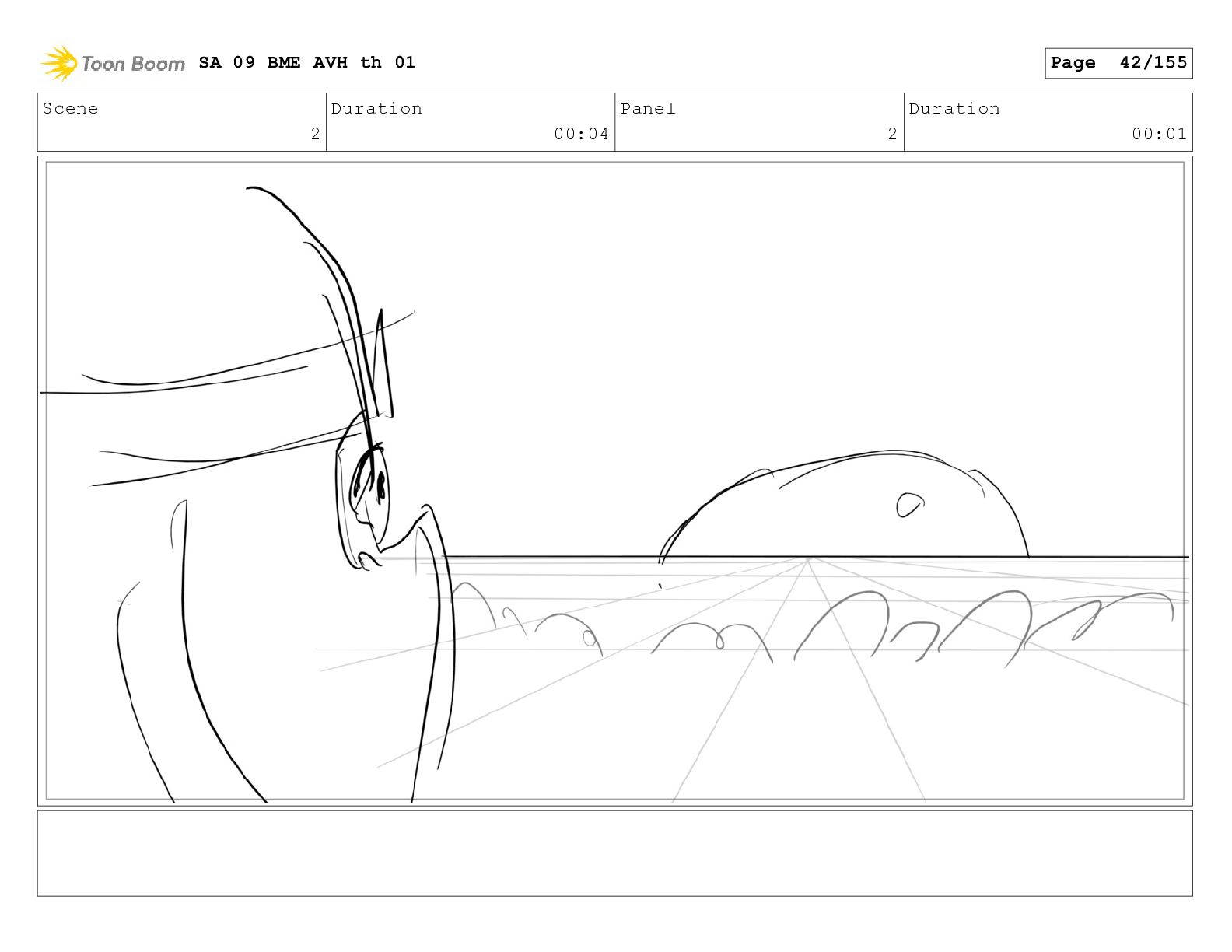Click the 'Scene' header label

pos(71,109)
